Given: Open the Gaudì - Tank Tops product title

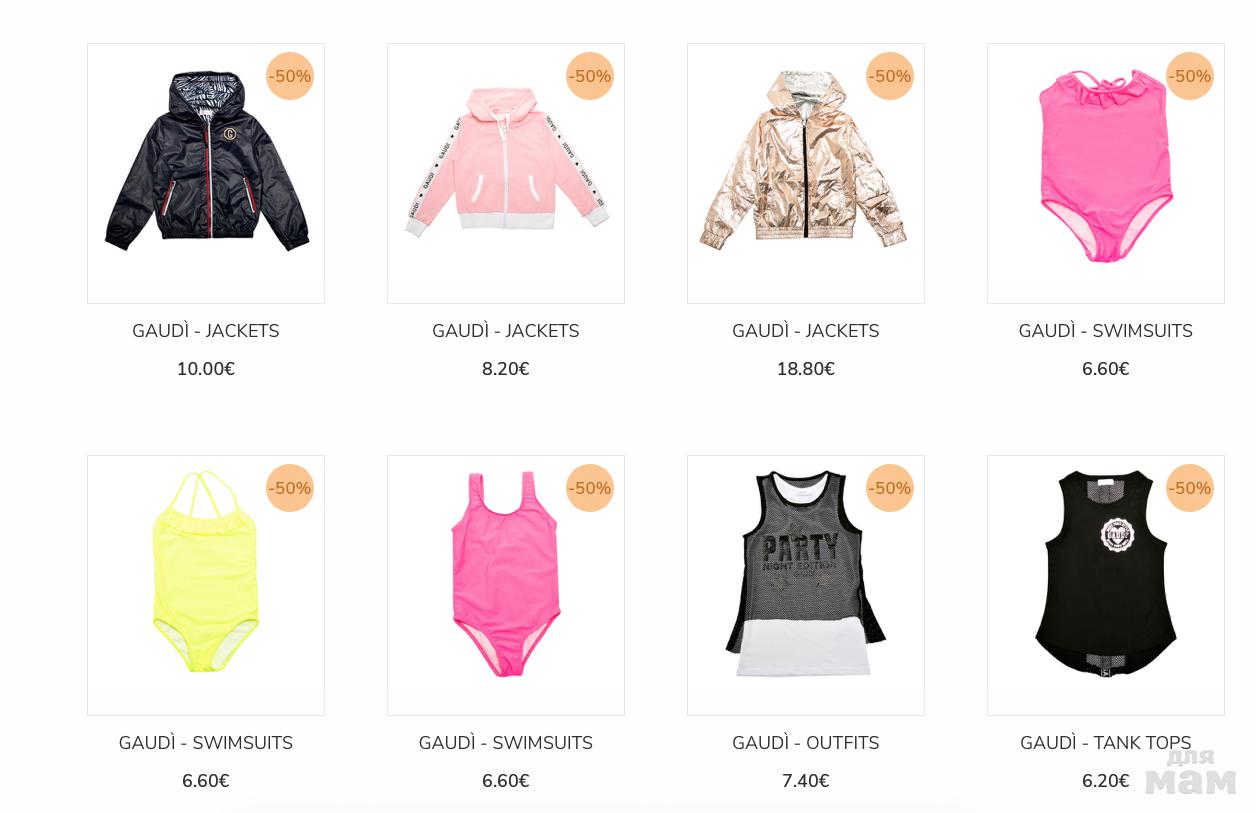Looking at the screenshot, I should point(1106,743).
